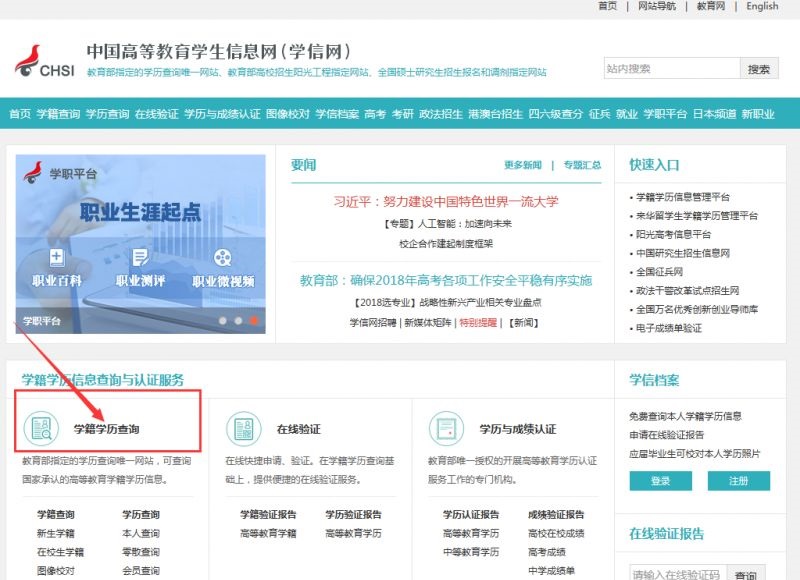Open 学信档案 in the navigation bar
This screenshot has height=580, width=800.
click(x=337, y=114)
